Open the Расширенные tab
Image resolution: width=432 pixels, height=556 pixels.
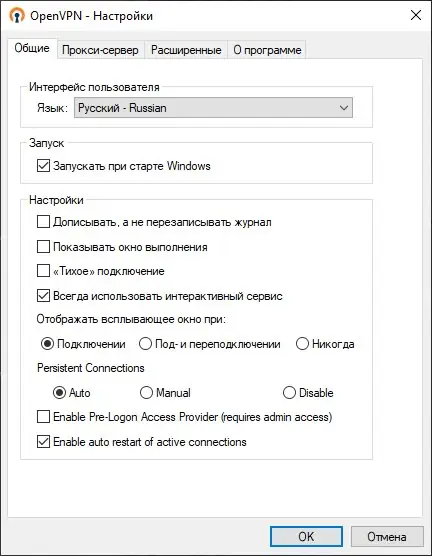[x=186, y=50]
